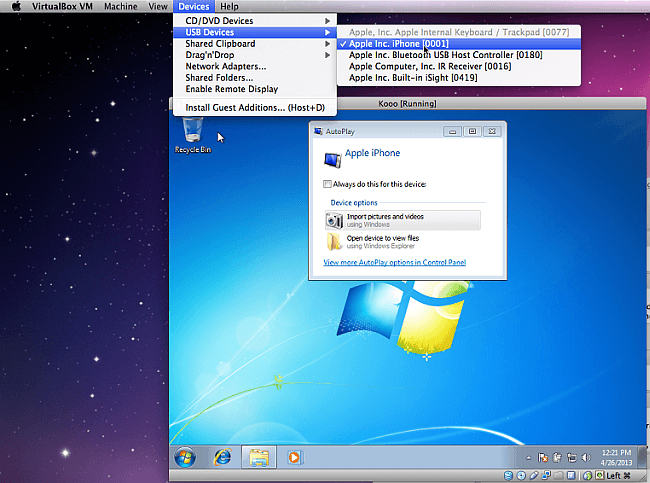This screenshot has height=483, width=650.
Task: Check 'Always do this for this device'
Action: pyautogui.click(x=327, y=184)
